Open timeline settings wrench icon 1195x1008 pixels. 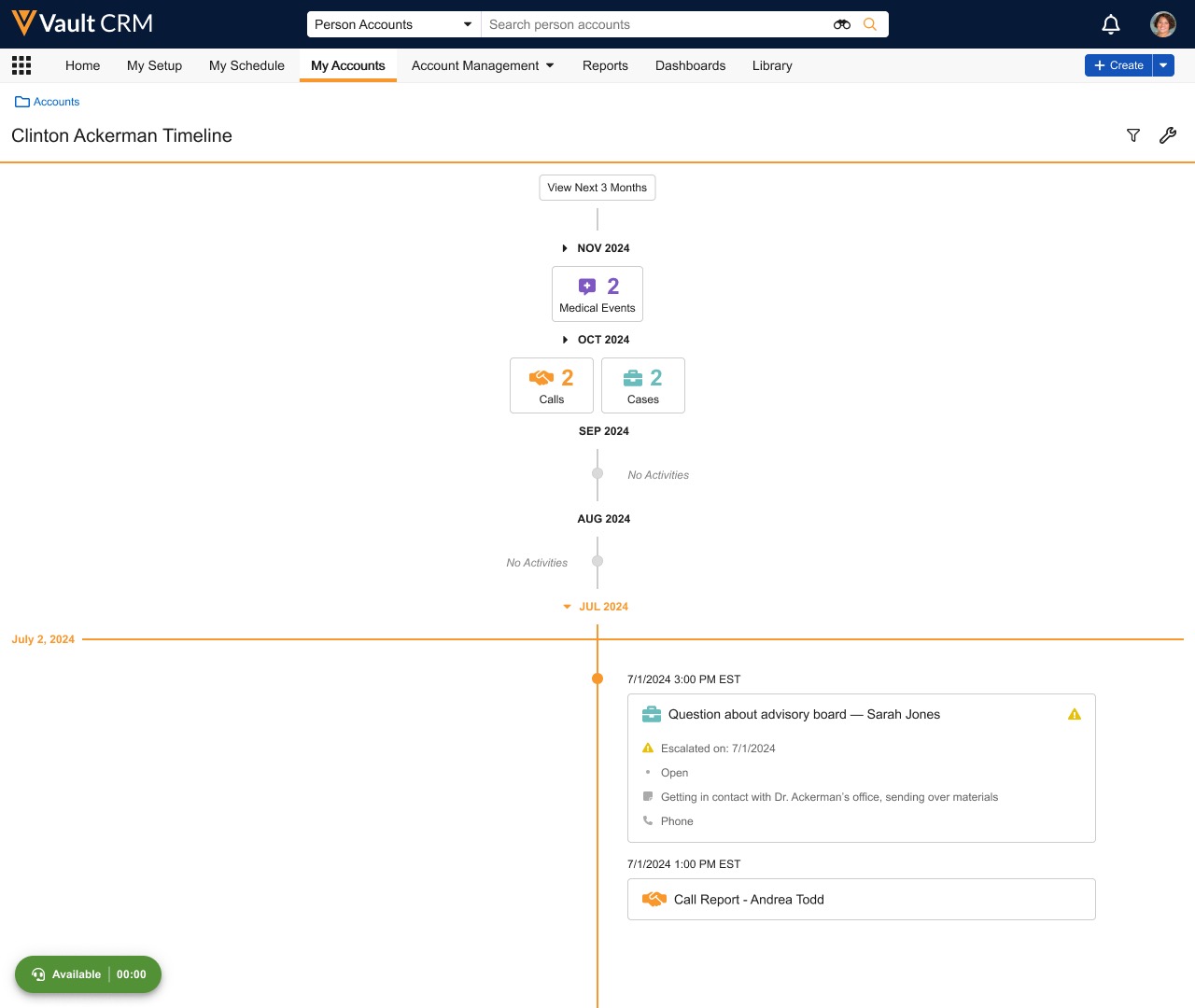point(1168,136)
